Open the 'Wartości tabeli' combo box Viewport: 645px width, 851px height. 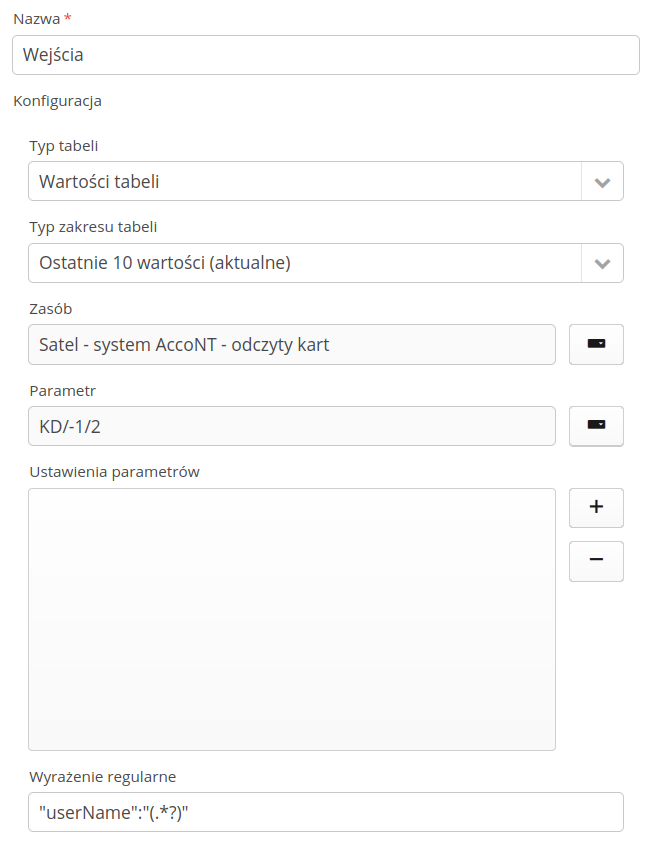(x=305, y=182)
